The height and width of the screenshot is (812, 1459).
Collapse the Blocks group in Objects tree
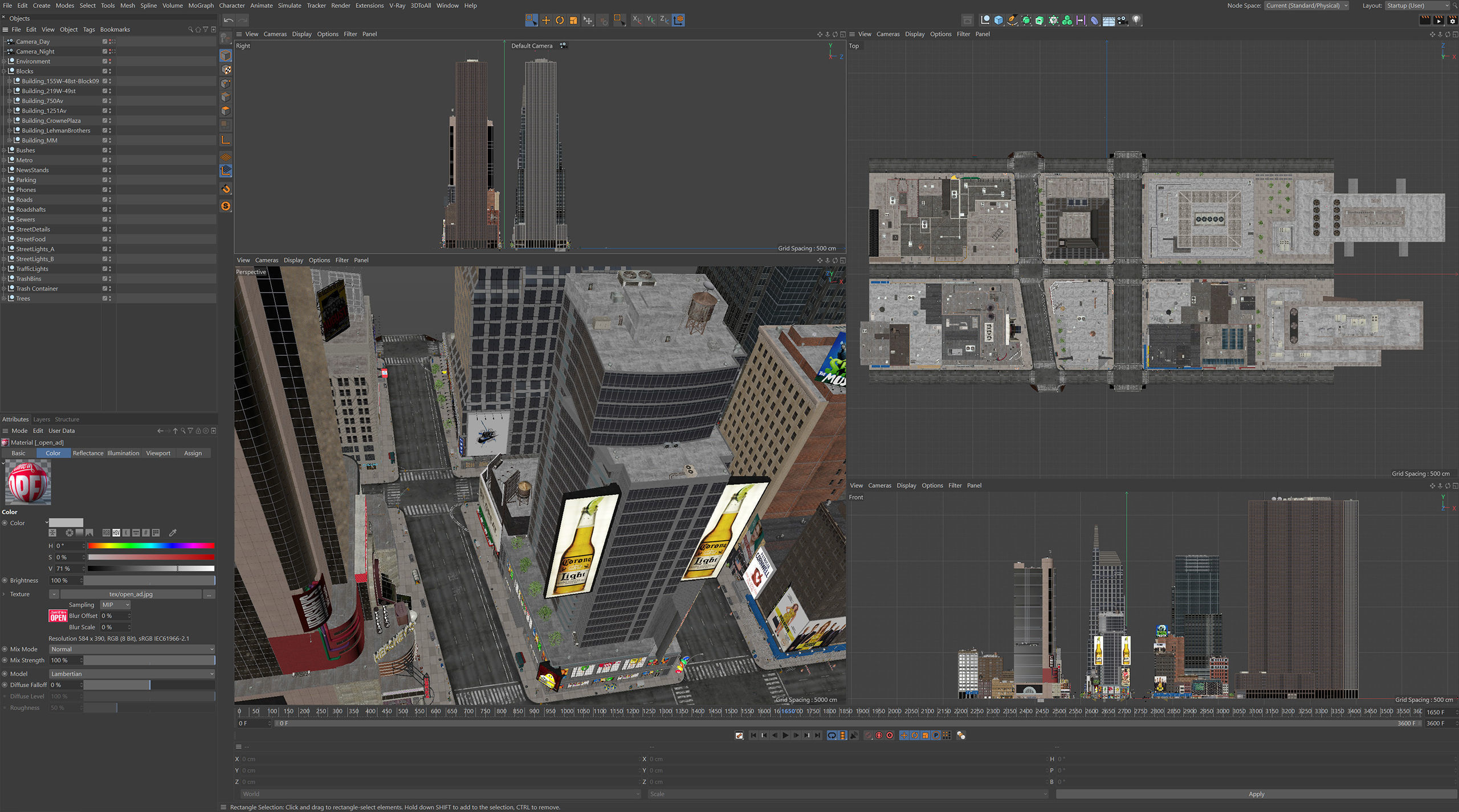4,71
